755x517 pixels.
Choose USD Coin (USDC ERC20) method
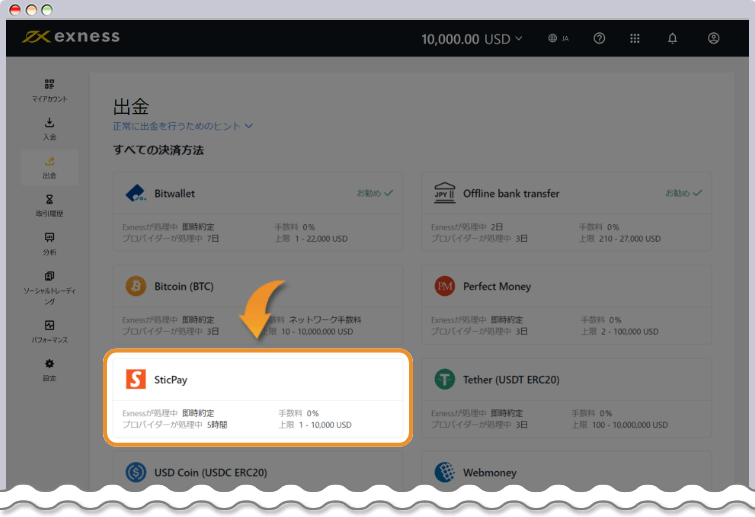coord(258,472)
